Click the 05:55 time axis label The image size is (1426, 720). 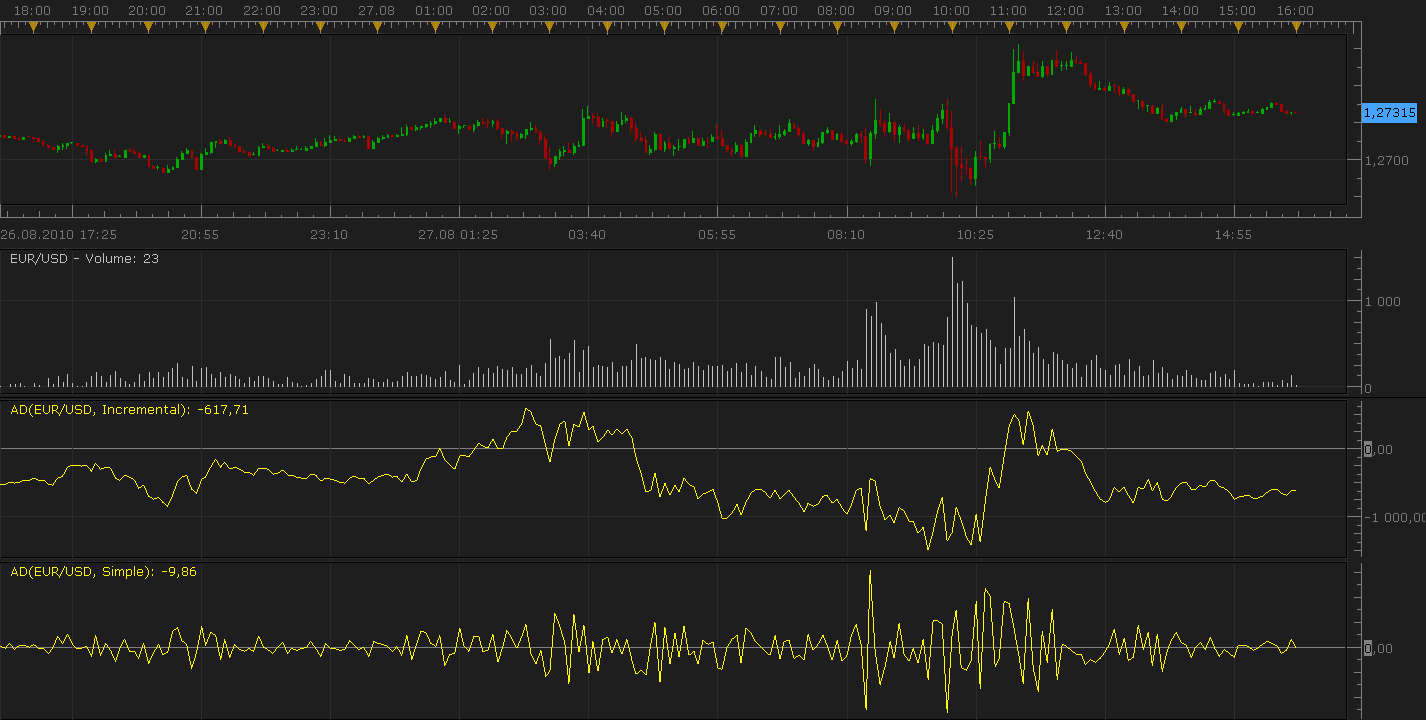click(717, 235)
